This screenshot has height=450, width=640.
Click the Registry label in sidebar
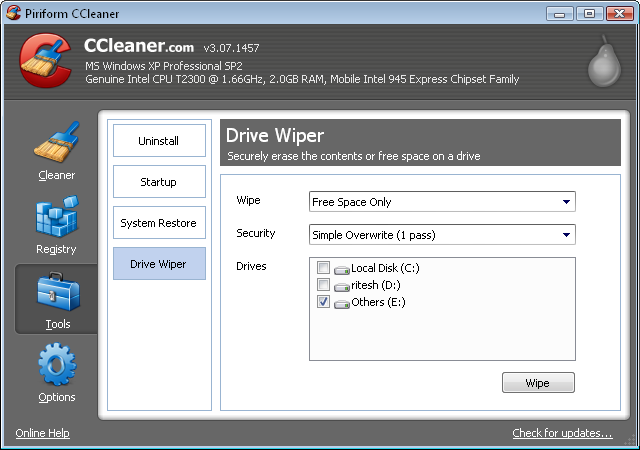(56, 249)
